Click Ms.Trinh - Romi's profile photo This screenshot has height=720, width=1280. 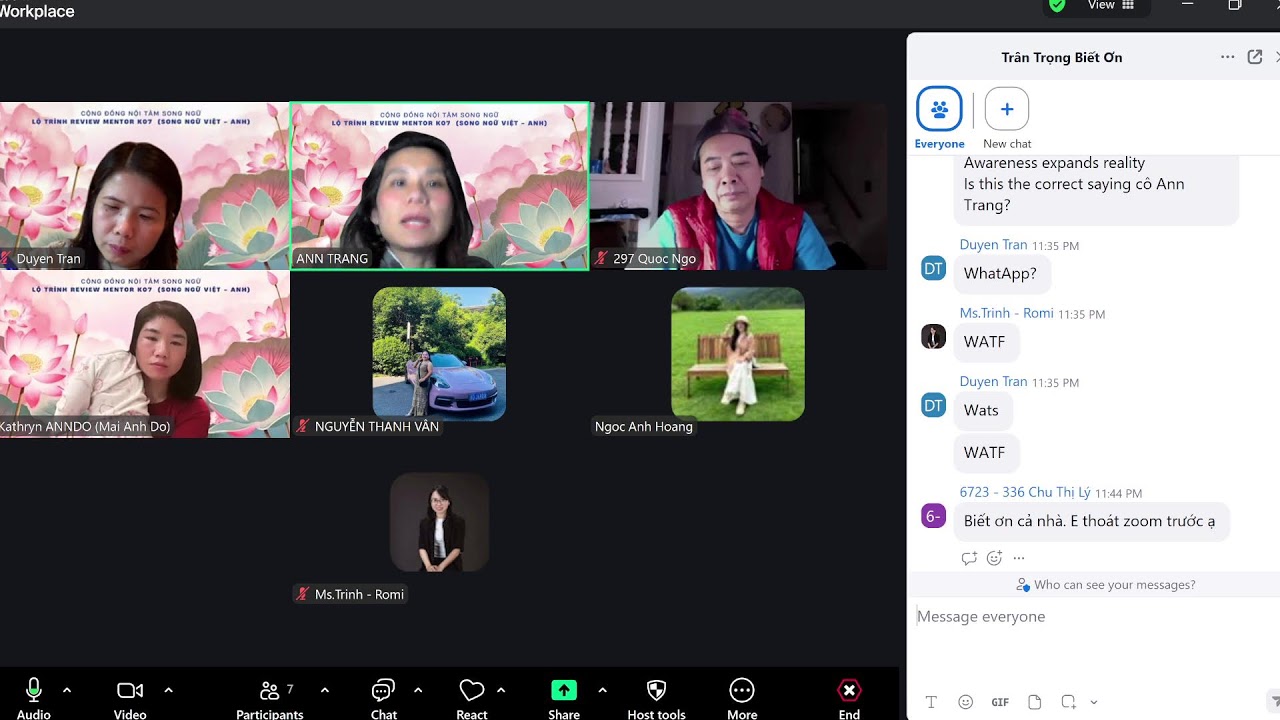pos(439,523)
